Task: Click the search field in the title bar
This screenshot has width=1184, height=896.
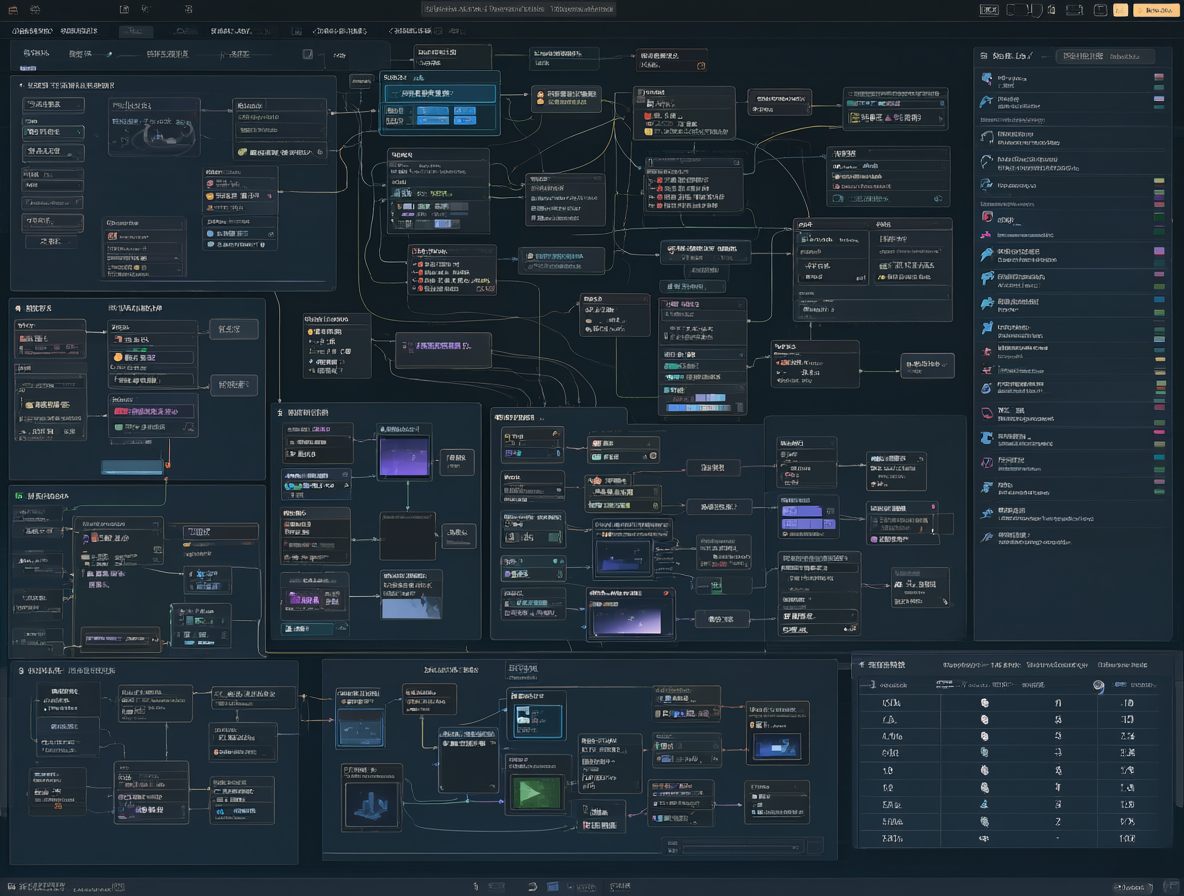Action: (518, 9)
